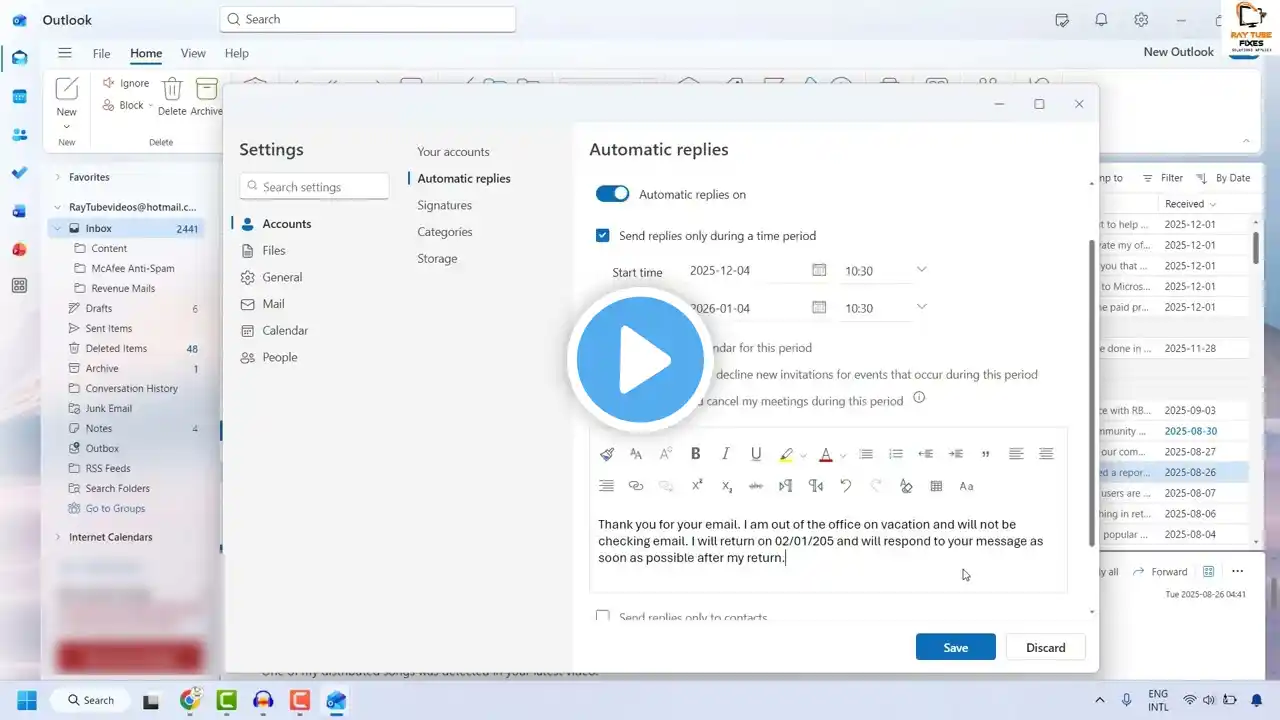Insert a table into the reply
The image size is (1280, 720).
[936, 486]
